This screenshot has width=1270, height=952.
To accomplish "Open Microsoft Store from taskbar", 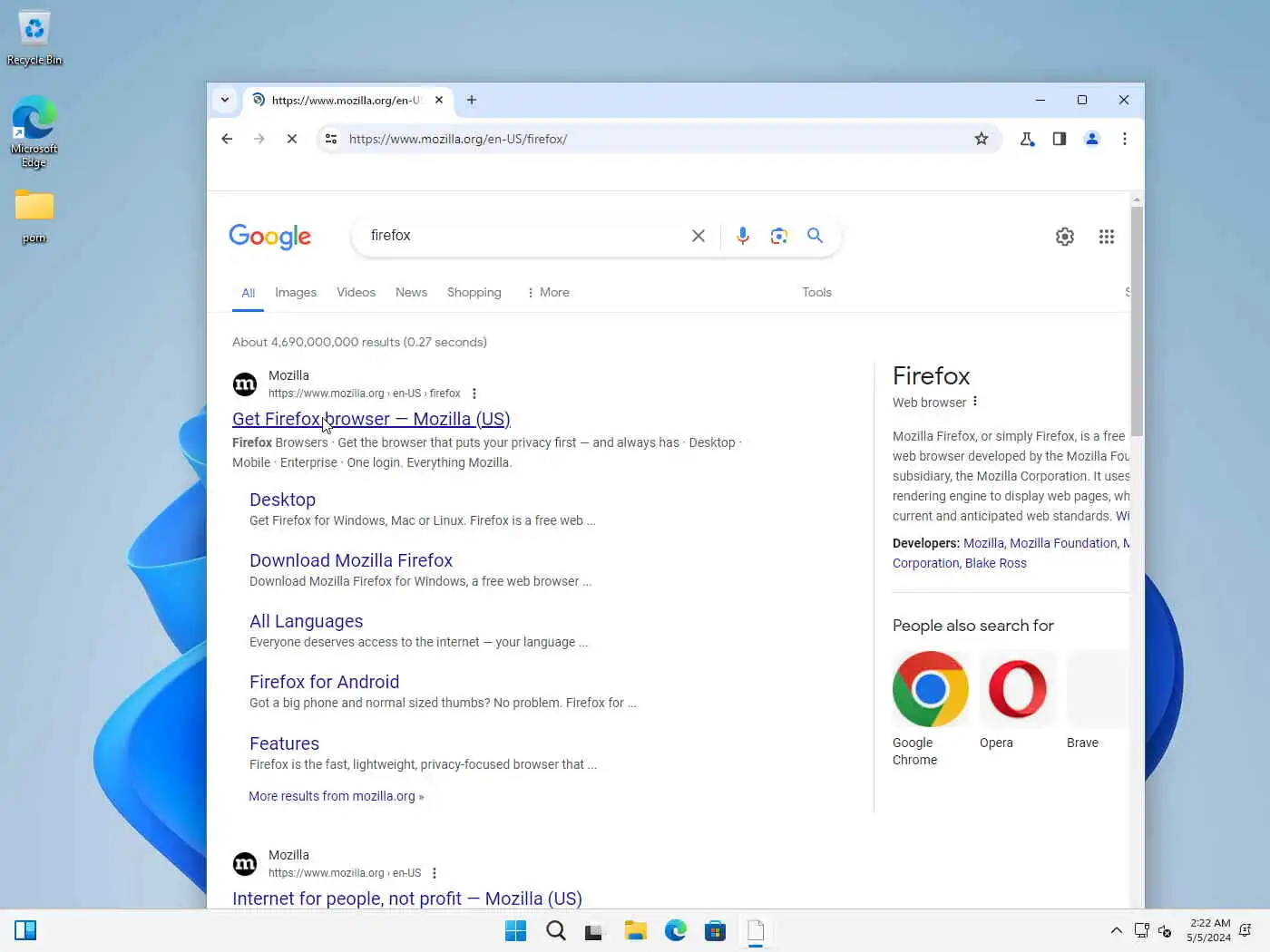I will [715, 931].
